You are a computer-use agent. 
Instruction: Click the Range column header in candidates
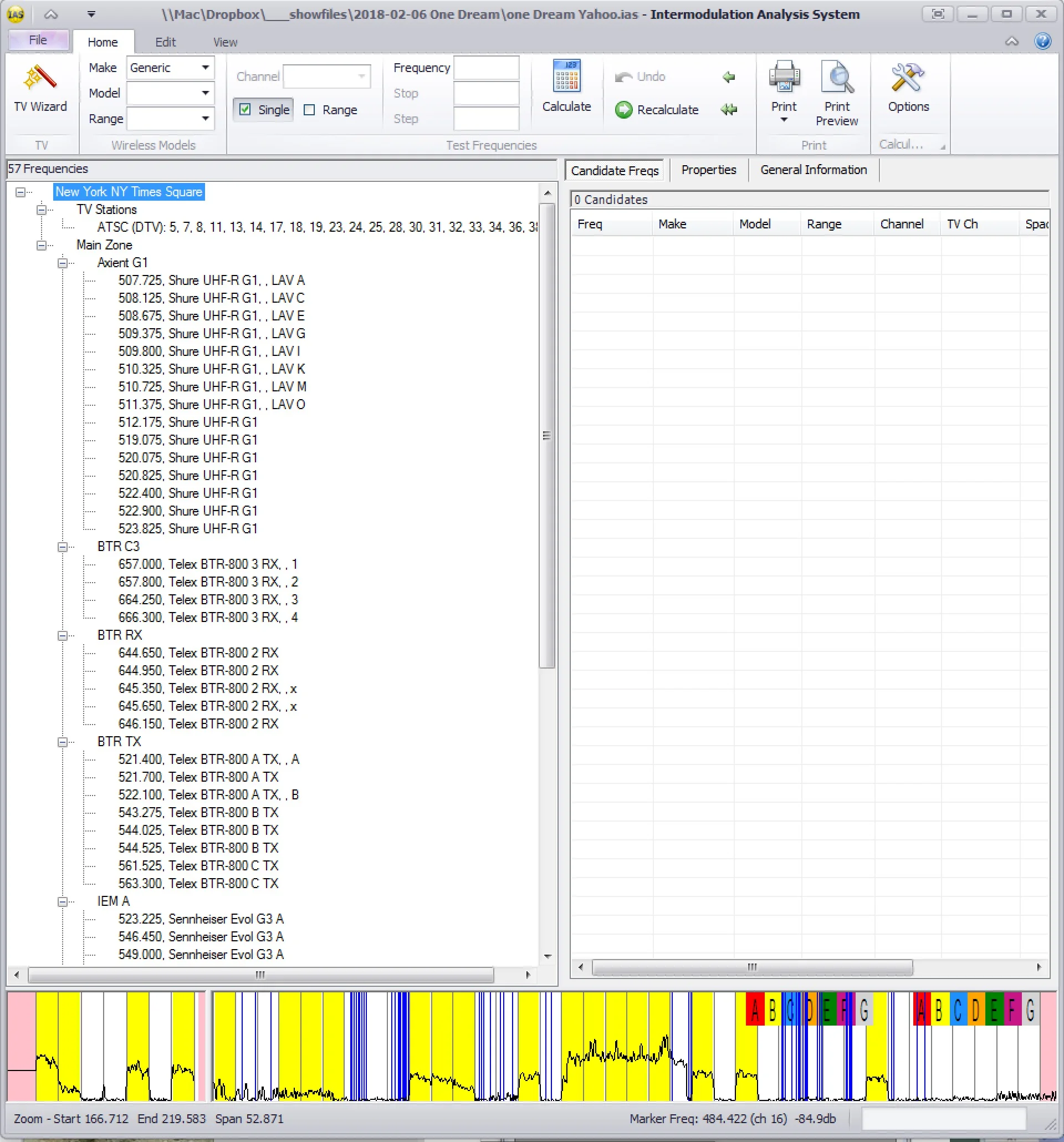[x=838, y=224]
